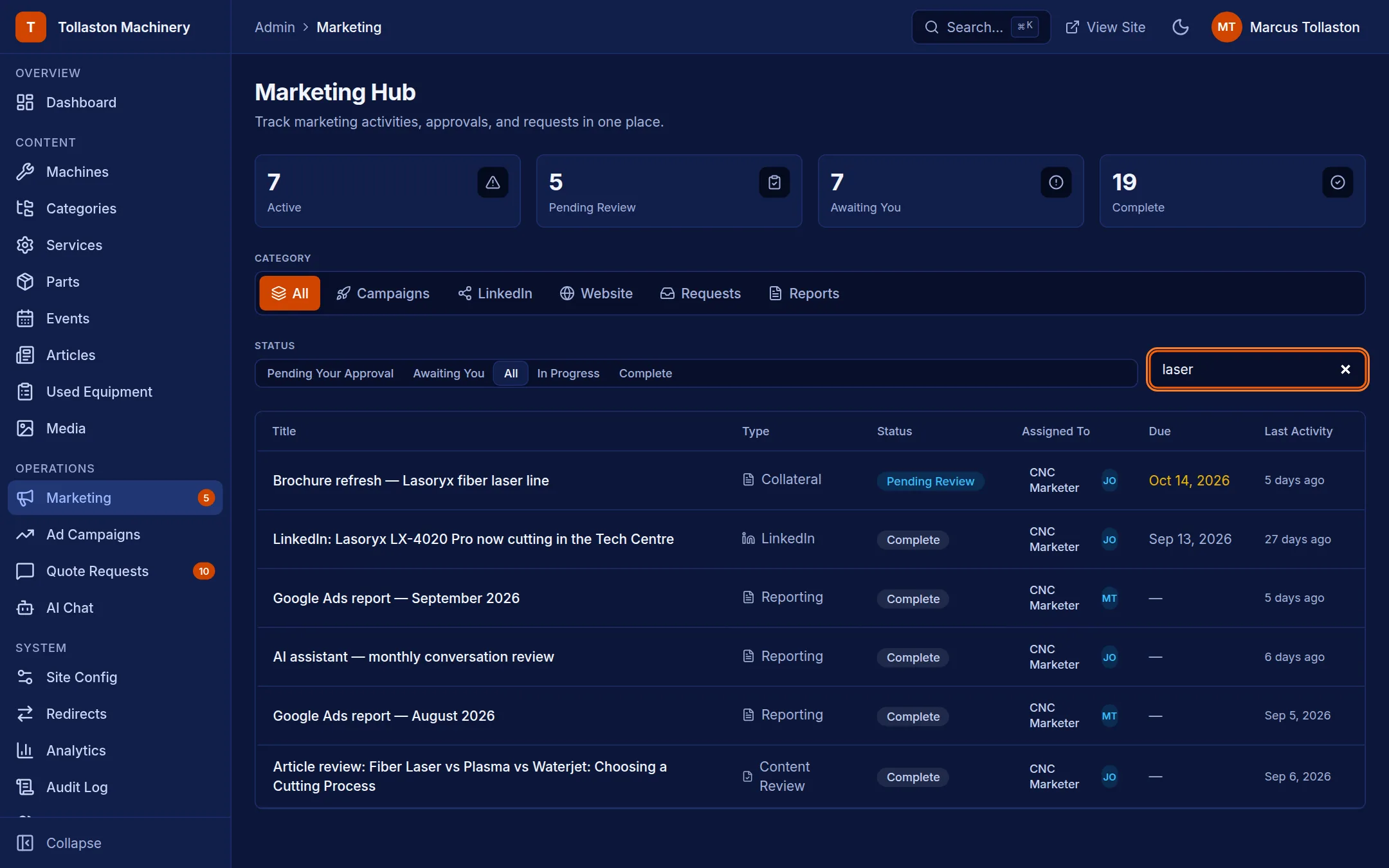Switch to the Website category tab
Screen dimensions: 1389x868
[x=596, y=293]
